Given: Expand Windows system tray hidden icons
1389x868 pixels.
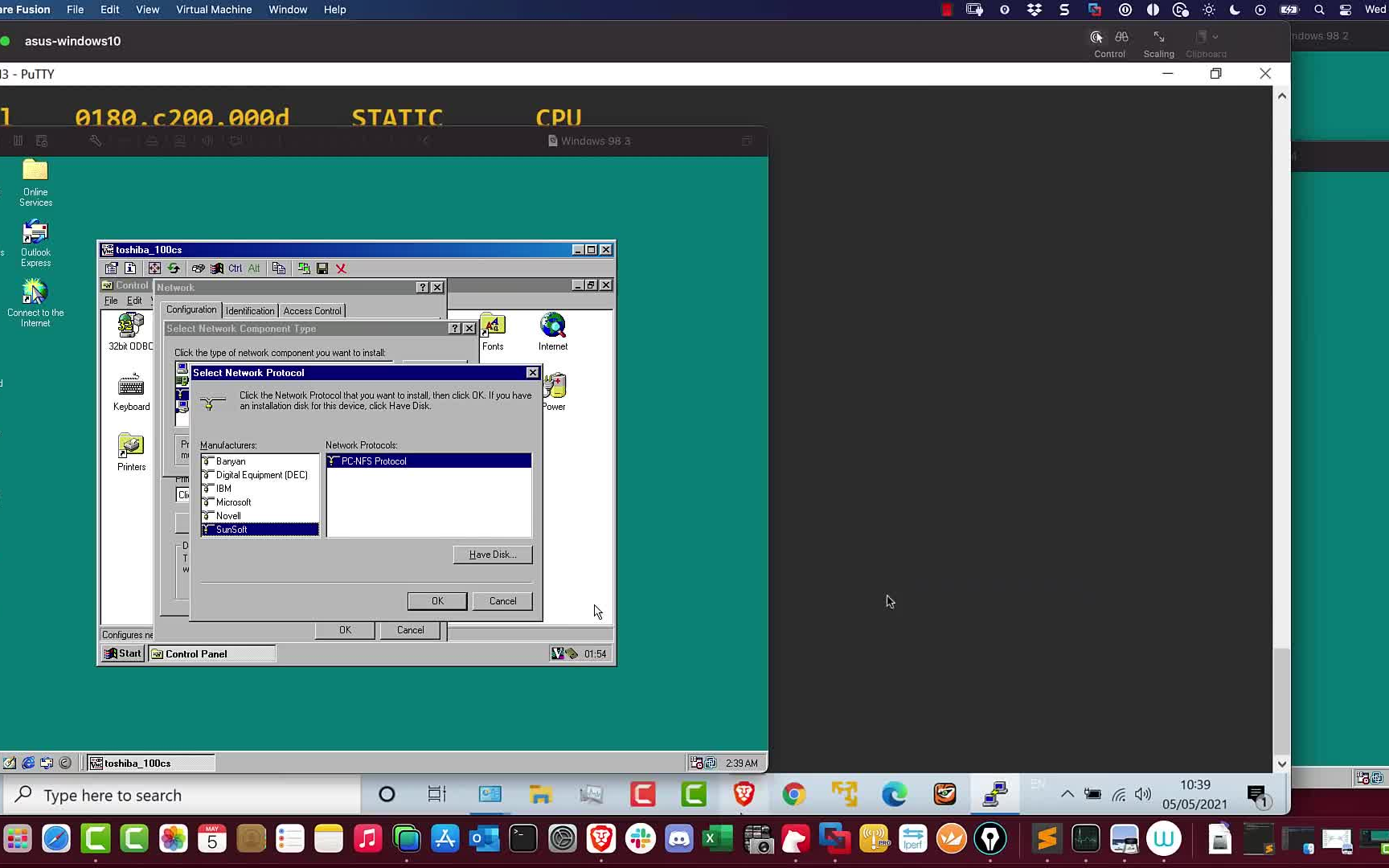Looking at the screenshot, I should (1067, 795).
